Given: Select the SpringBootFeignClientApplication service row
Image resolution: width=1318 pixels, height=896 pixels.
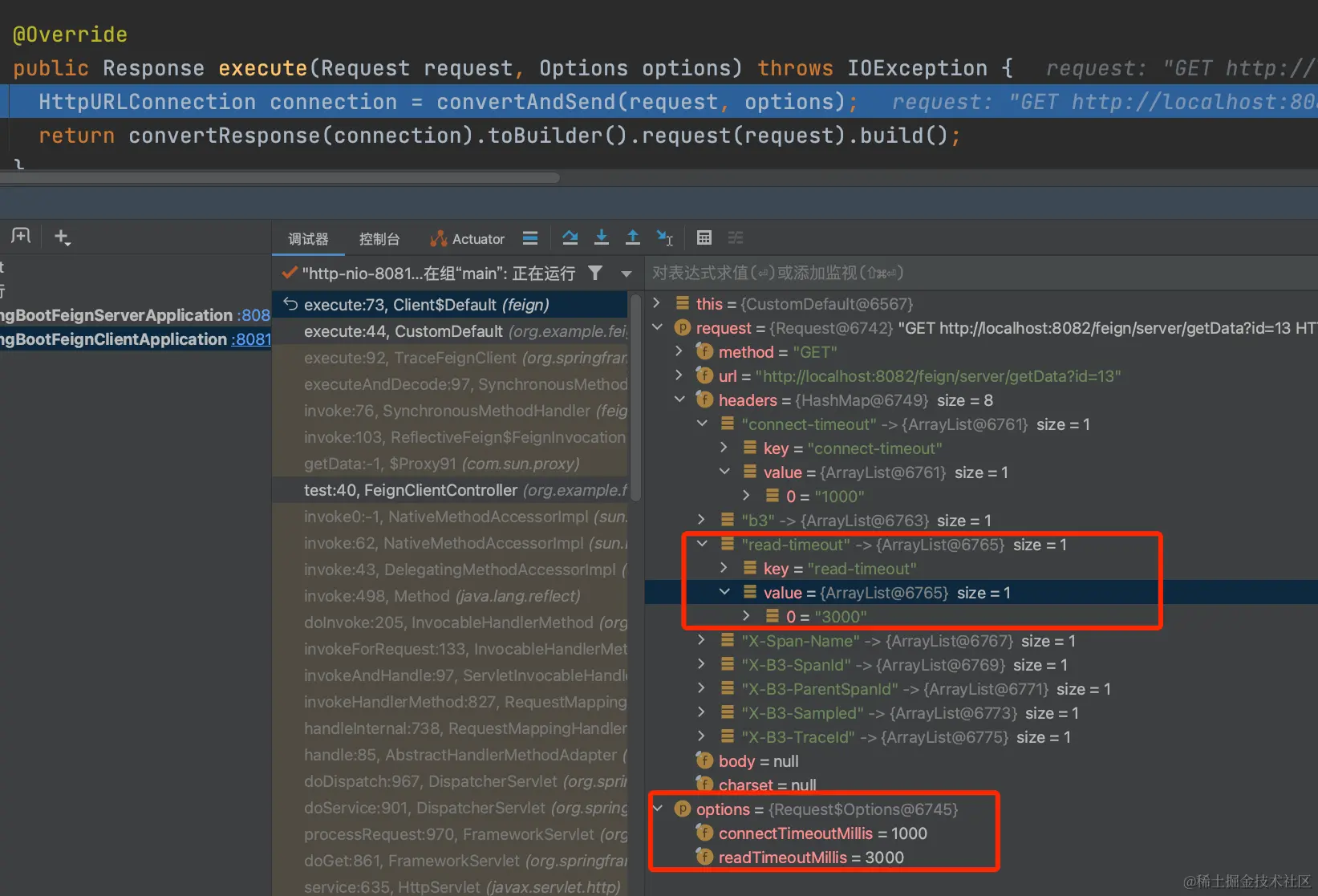Looking at the screenshot, I should (x=136, y=339).
